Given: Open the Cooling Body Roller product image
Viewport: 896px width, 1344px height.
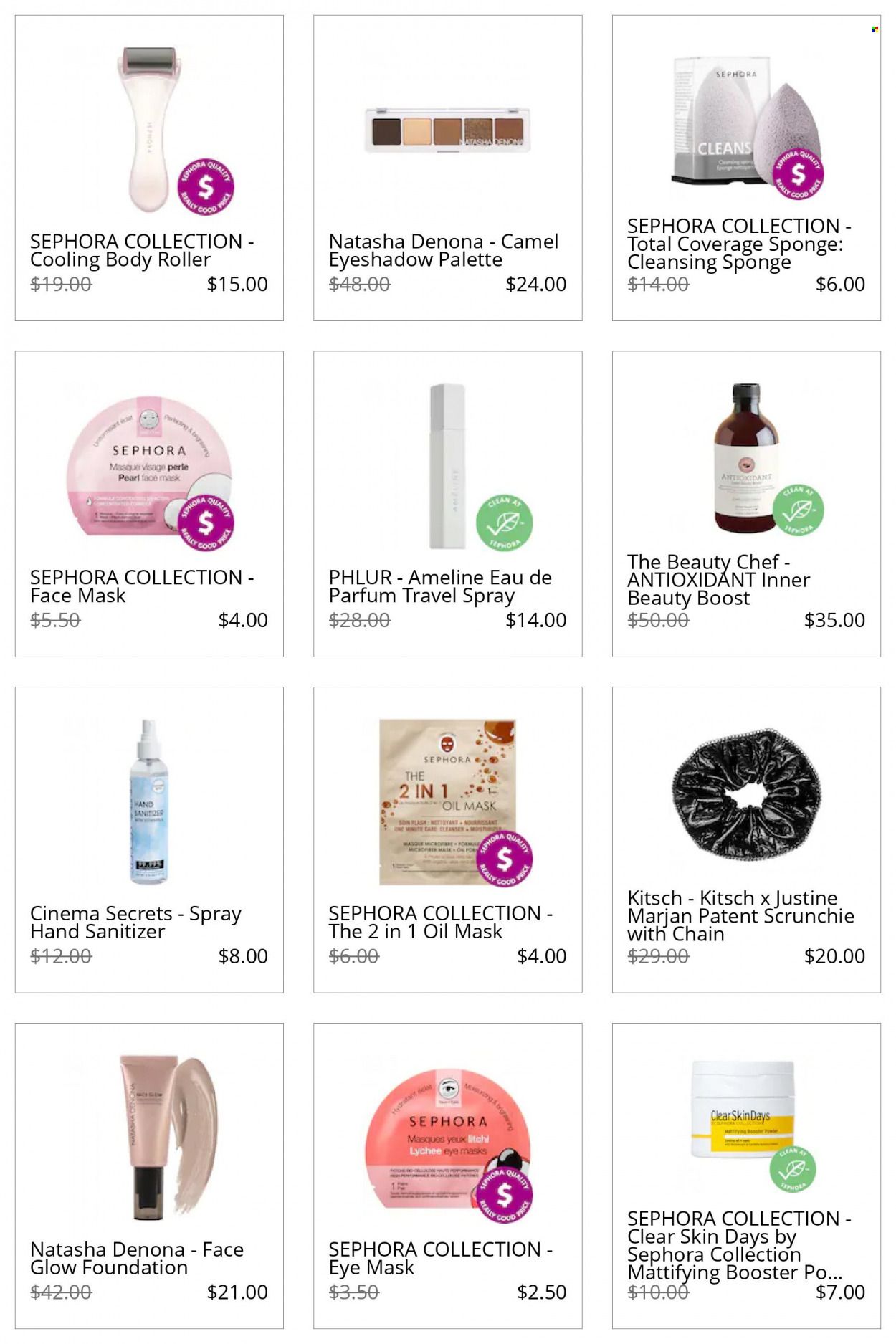Looking at the screenshot, I should (148, 129).
